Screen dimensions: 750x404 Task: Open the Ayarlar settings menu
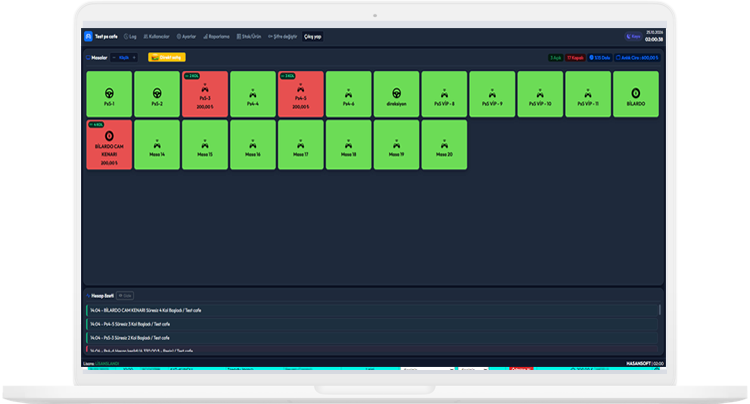186,36
